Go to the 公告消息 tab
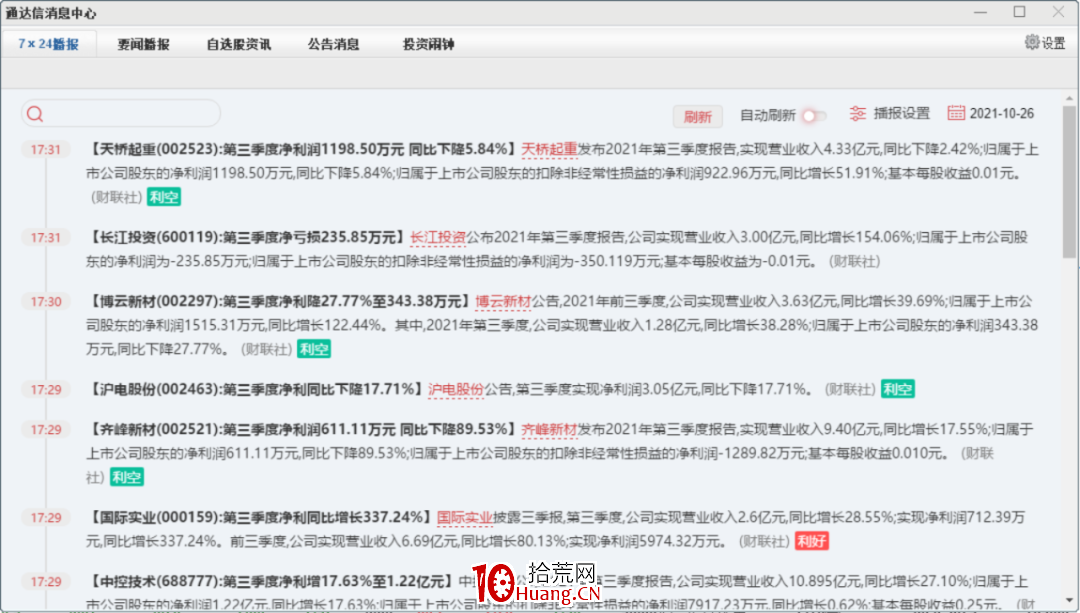Viewport: 1080px width, 613px height. tap(333, 44)
